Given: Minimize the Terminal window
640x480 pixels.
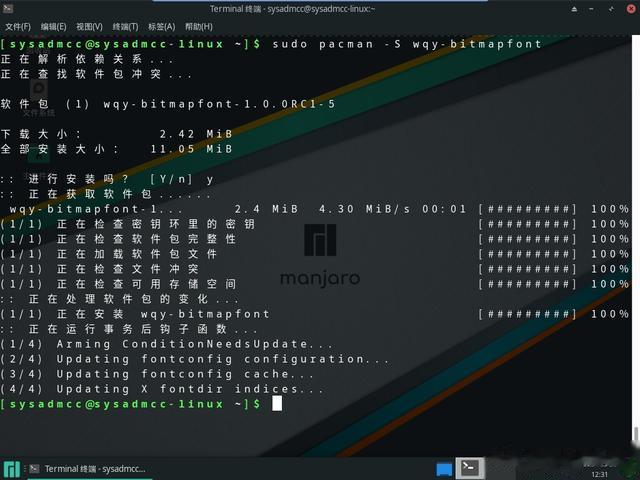Looking at the screenshot, I should (591, 9).
